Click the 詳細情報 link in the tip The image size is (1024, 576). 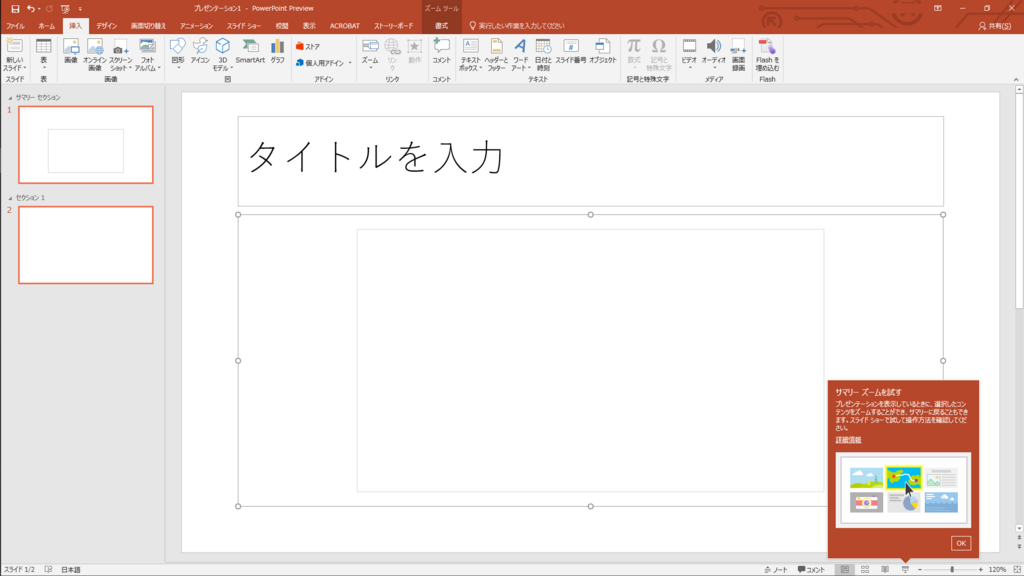[848, 440]
